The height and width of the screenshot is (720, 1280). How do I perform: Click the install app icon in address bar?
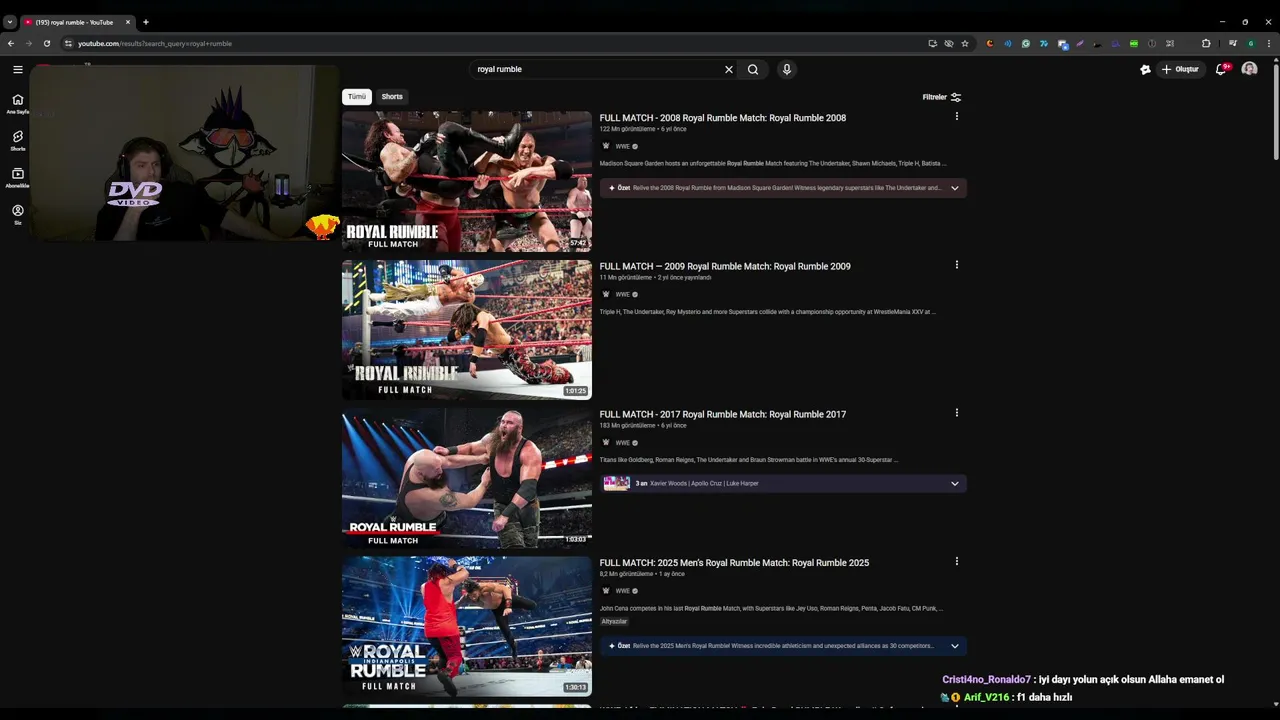pos(932,43)
